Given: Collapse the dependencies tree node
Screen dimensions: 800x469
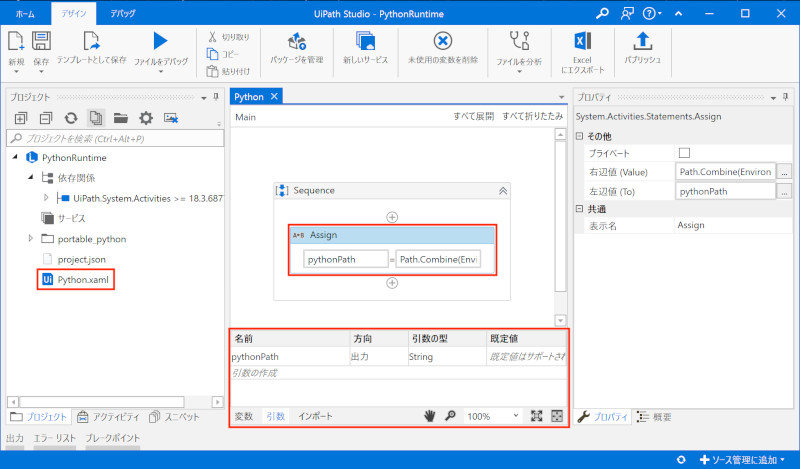Looking at the screenshot, I should click(x=31, y=177).
